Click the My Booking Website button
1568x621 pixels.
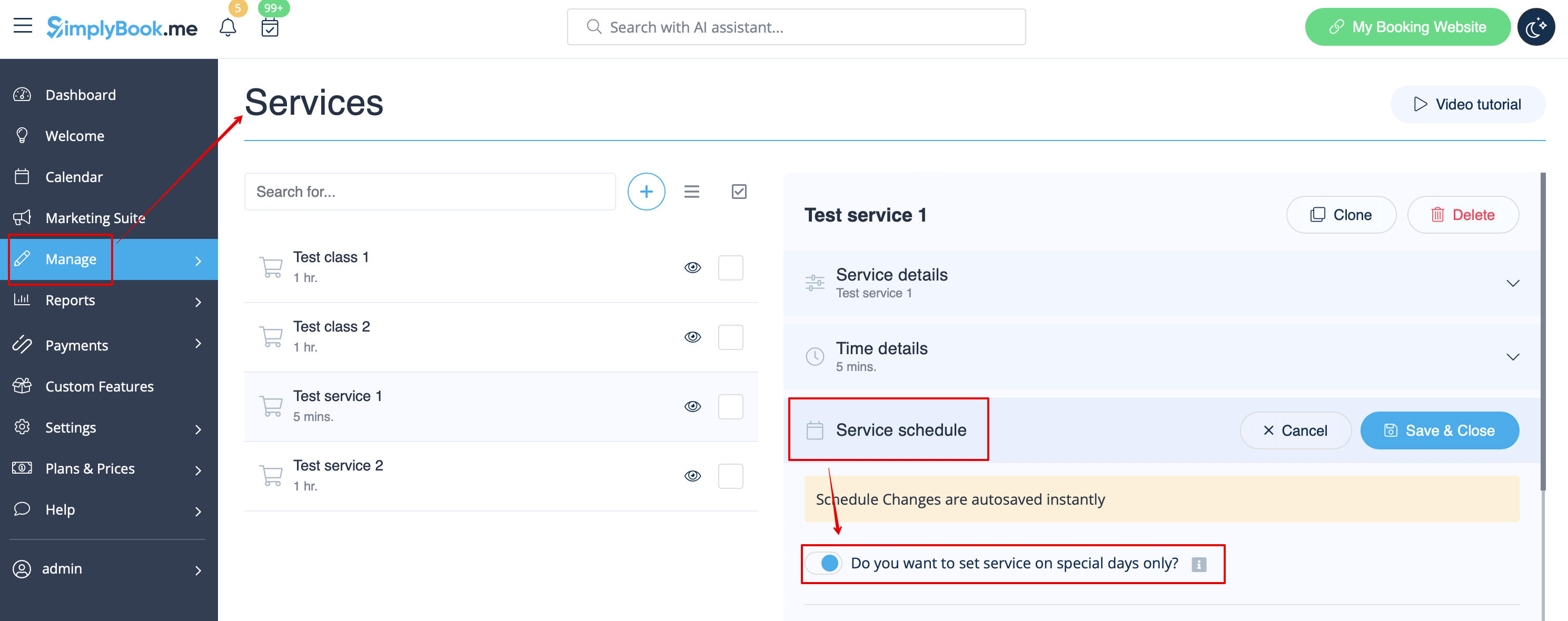pos(1407,27)
